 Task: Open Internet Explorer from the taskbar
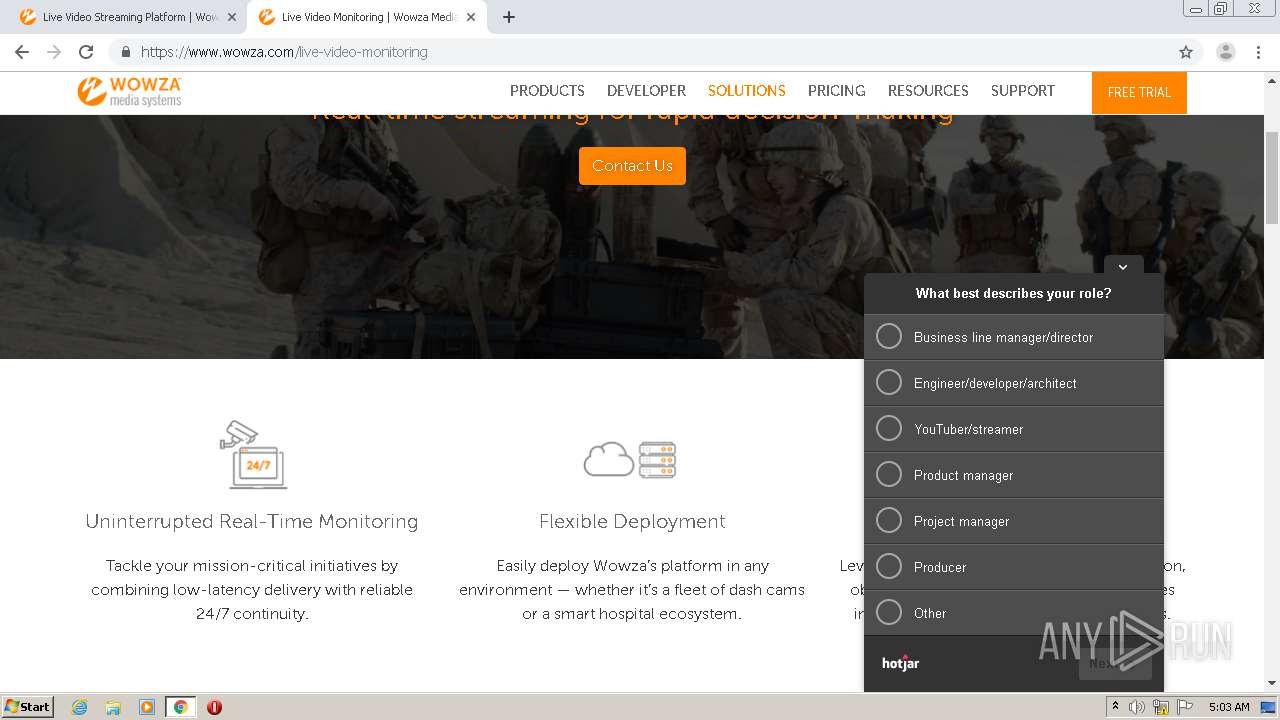(80, 707)
